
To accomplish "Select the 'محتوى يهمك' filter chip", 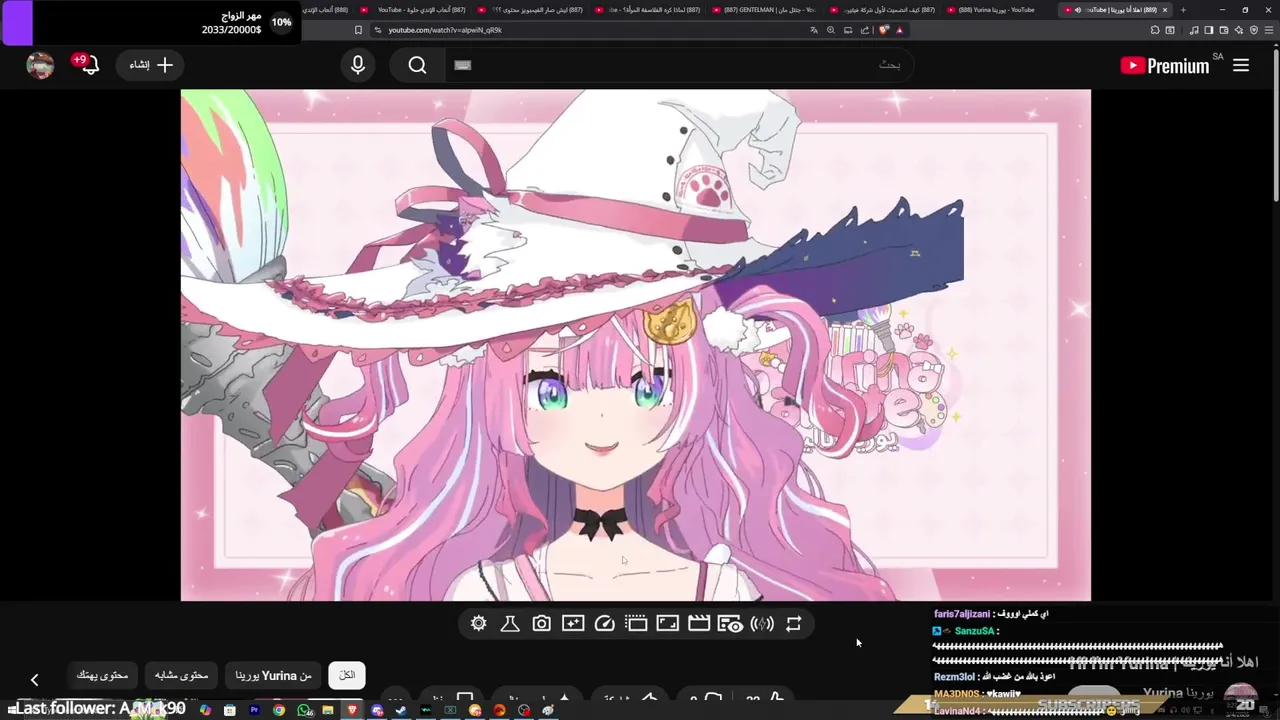I will (103, 676).
